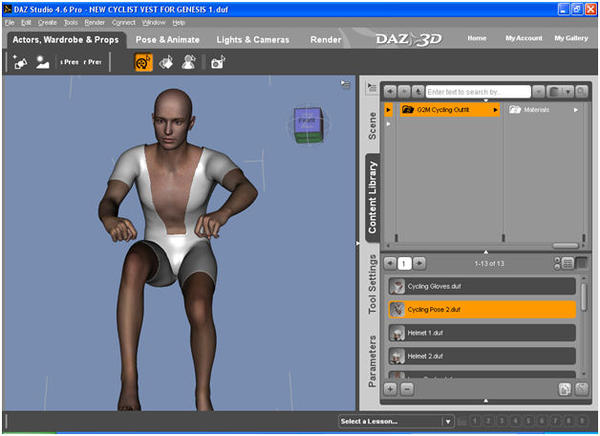Select Helmet 1.duf item

coord(482,333)
